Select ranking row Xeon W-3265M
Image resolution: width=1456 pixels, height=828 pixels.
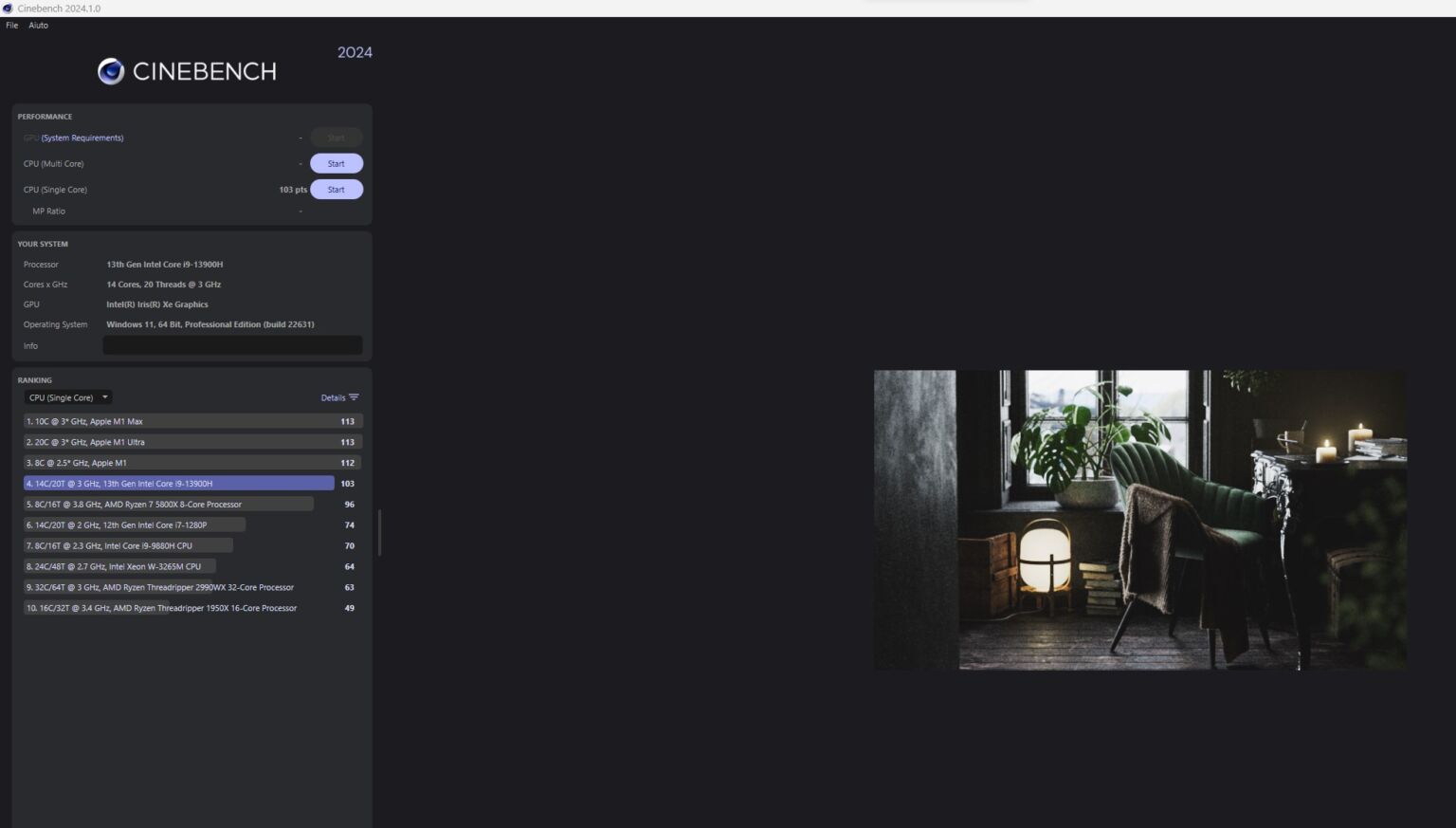point(193,567)
